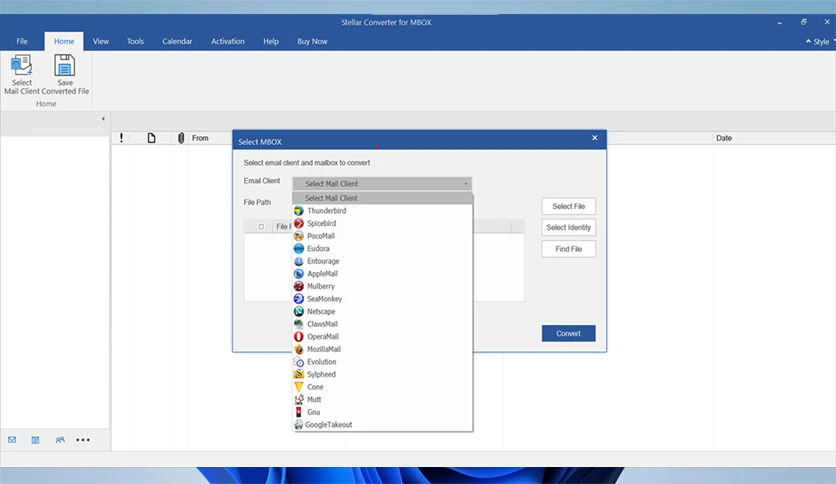Open the Buy Now ribbon tab

point(312,41)
